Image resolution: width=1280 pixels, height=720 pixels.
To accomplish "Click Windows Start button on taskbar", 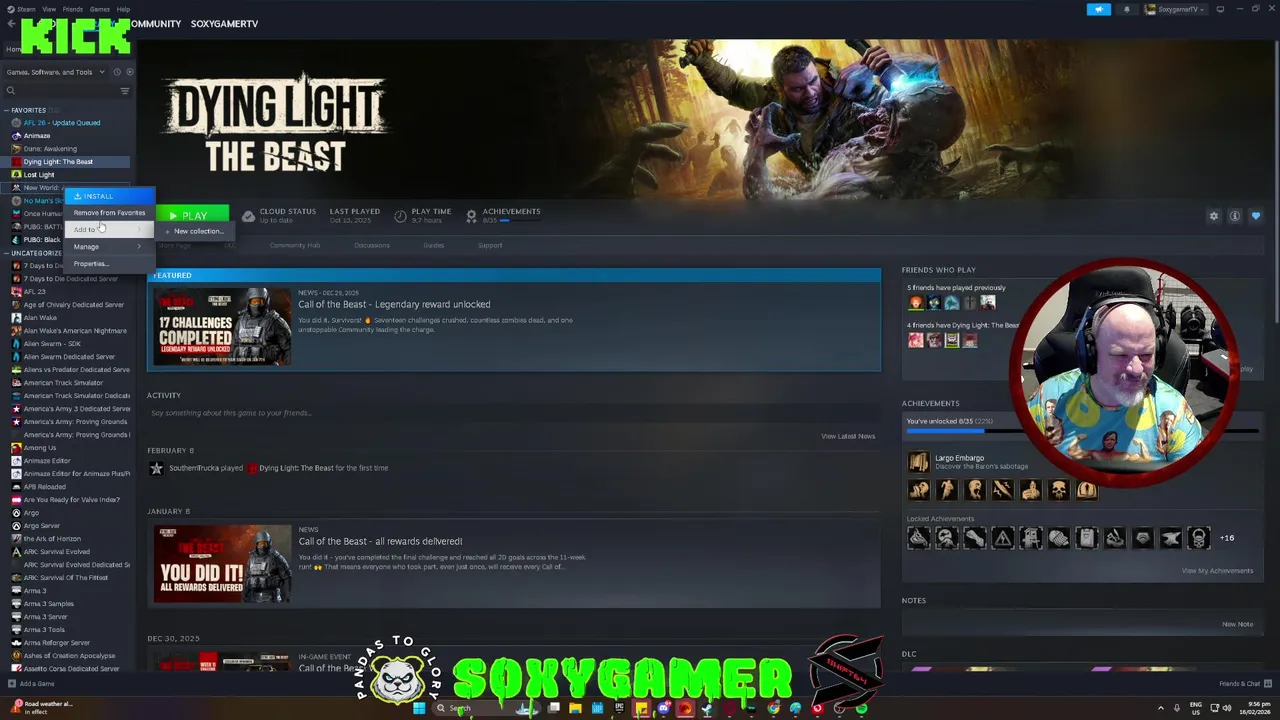I will pyautogui.click(x=419, y=708).
